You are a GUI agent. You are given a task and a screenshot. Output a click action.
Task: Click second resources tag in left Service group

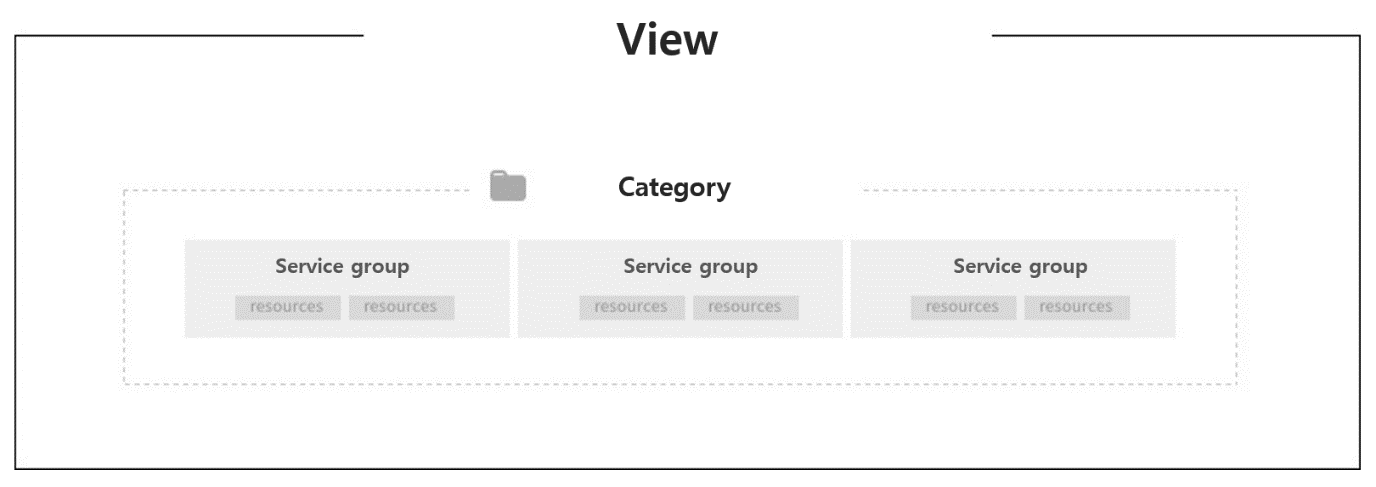(x=401, y=307)
